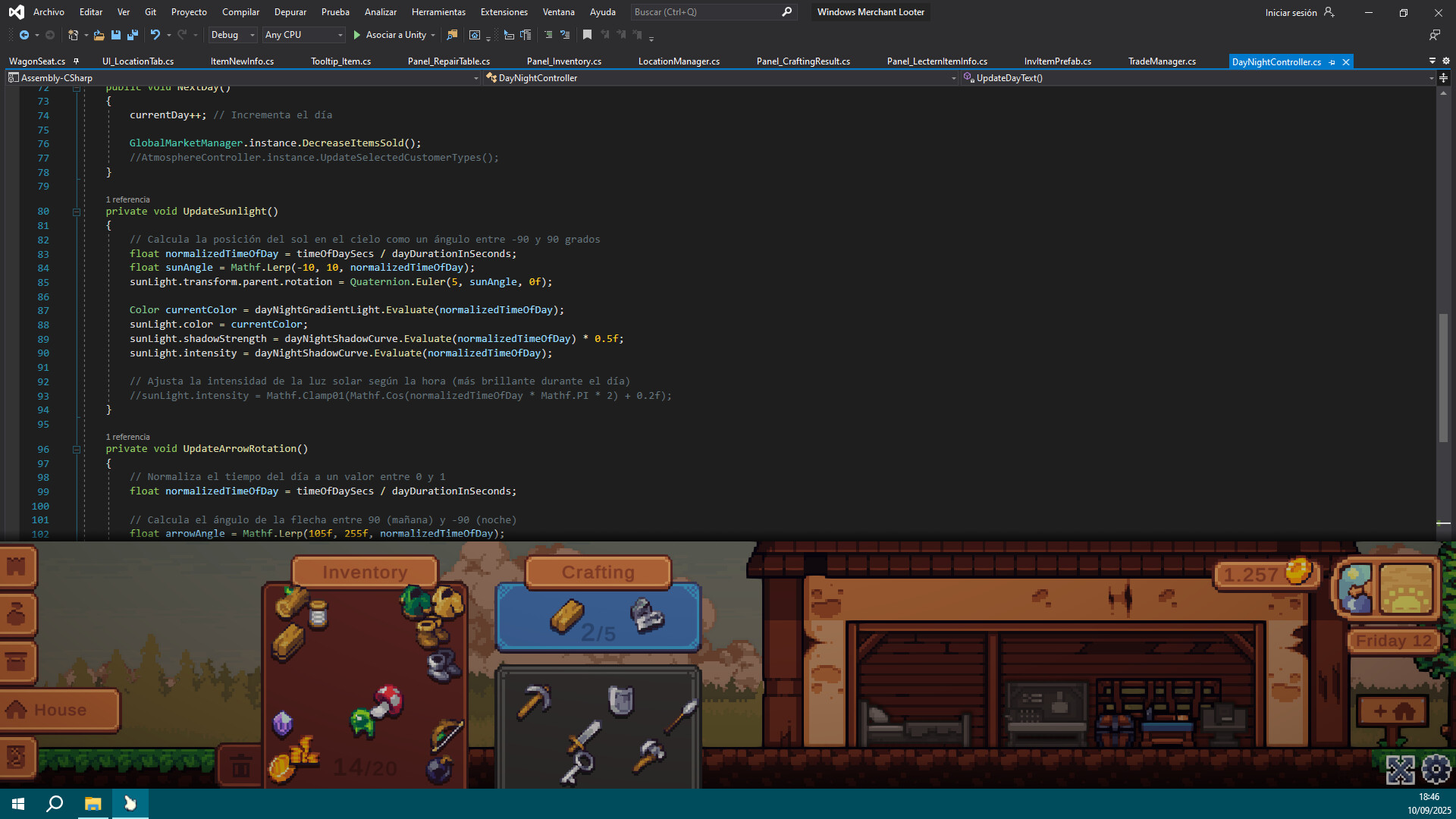This screenshot has height=819, width=1456.
Task: Click the fullscreen crossed-arrows game icon
Action: 1401,769
